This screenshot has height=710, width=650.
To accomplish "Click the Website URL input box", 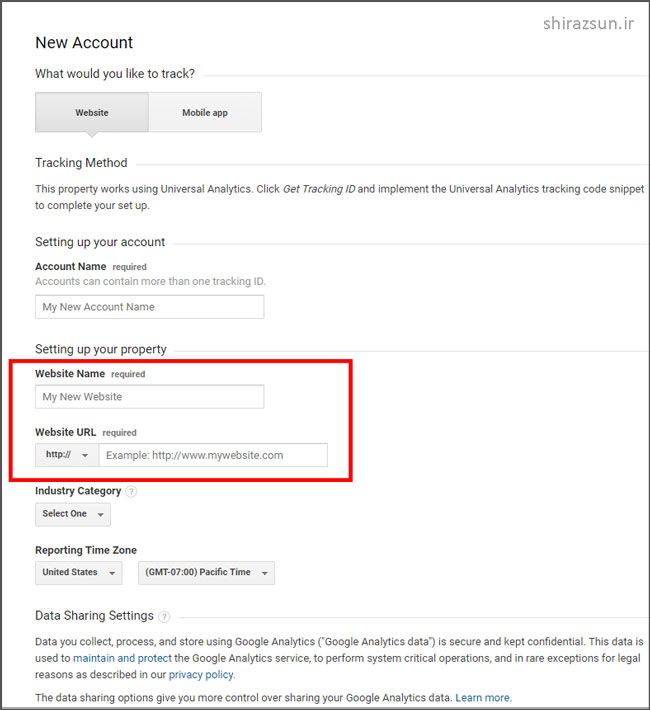I will click(x=213, y=455).
